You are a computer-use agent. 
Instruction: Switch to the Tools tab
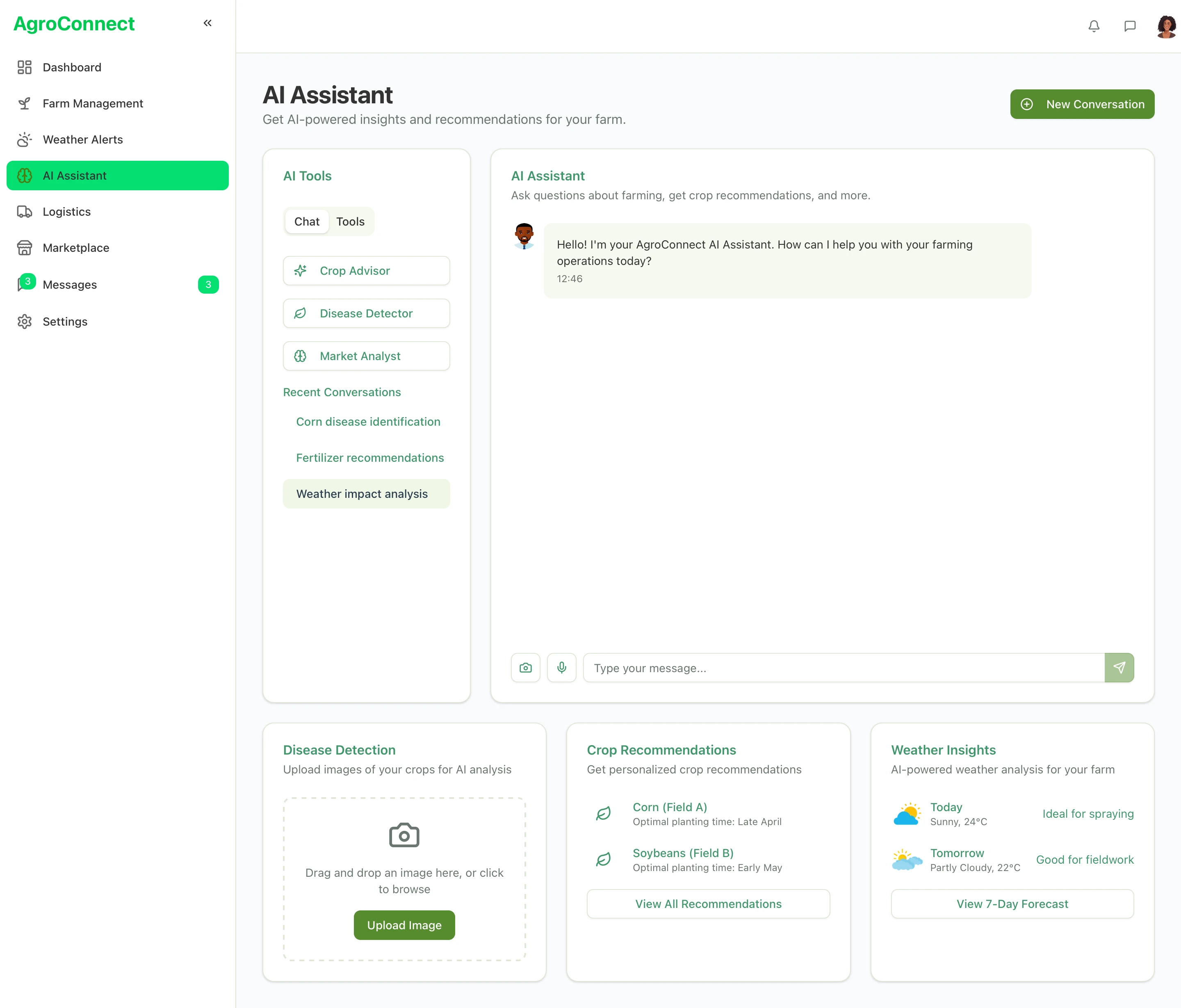(350, 222)
